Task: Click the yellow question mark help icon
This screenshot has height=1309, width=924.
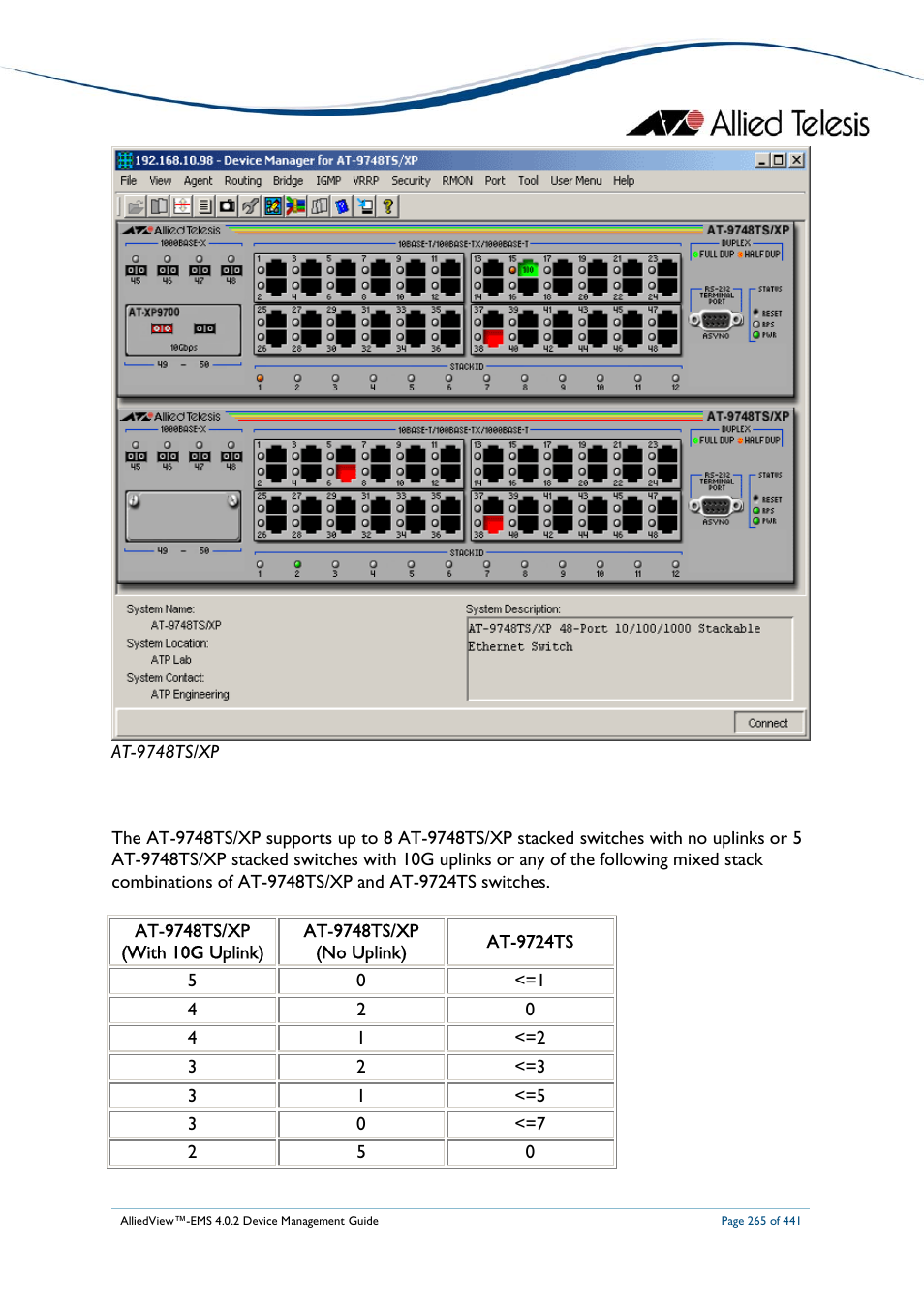Action: point(388,205)
